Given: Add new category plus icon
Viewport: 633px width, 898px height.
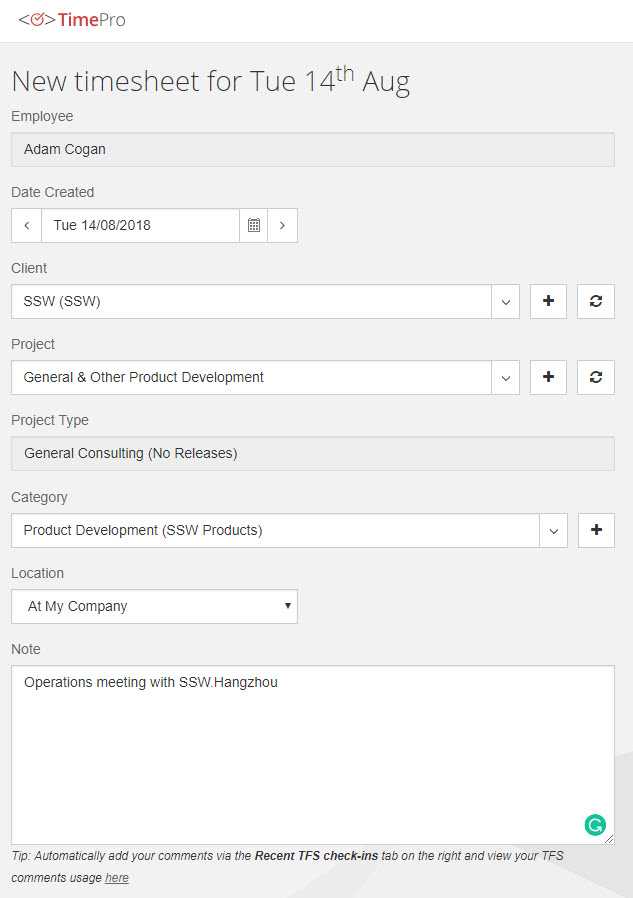Looking at the screenshot, I should (x=596, y=530).
